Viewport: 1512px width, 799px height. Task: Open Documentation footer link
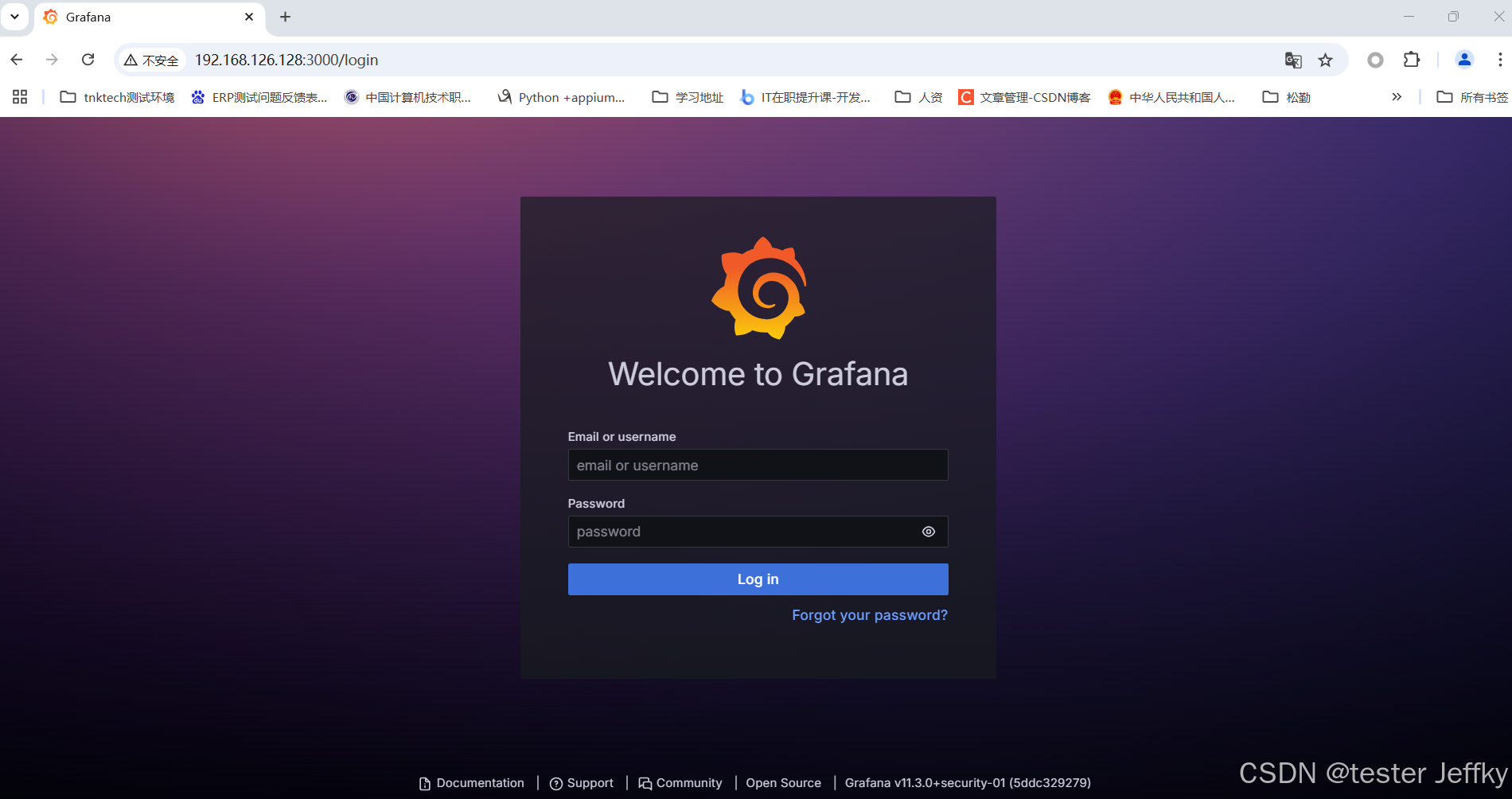click(472, 783)
